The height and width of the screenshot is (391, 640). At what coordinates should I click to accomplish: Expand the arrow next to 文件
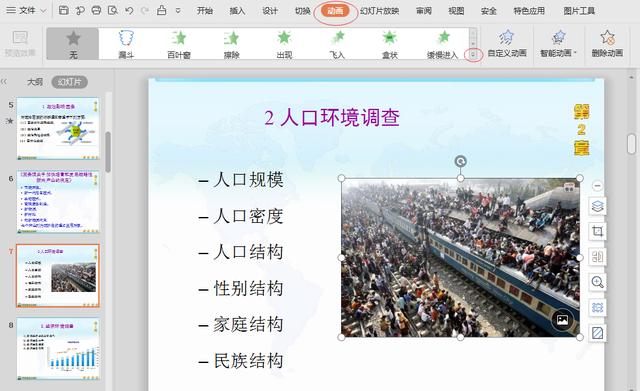tap(43, 11)
